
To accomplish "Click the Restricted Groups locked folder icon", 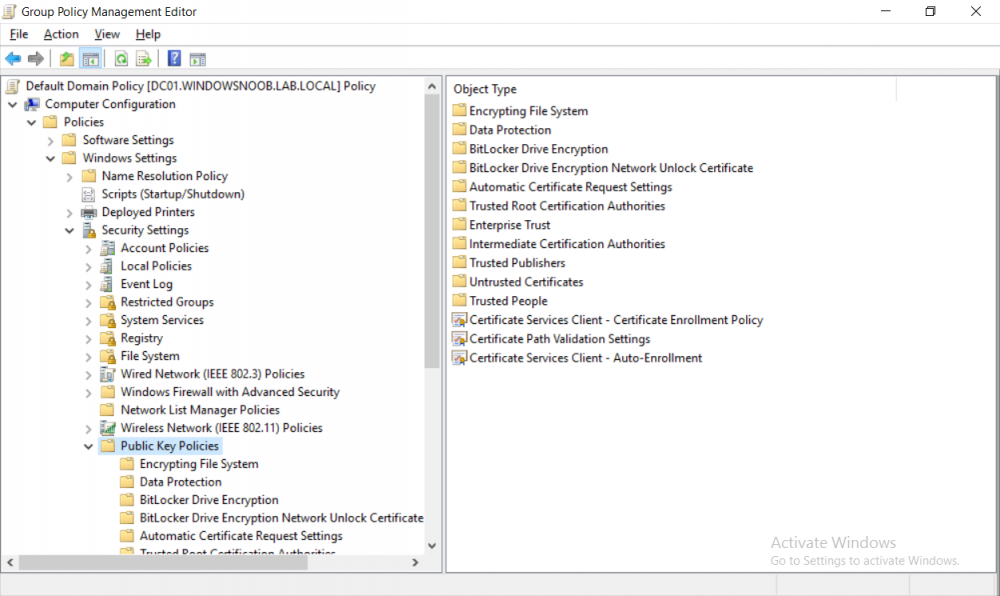I will click(108, 302).
